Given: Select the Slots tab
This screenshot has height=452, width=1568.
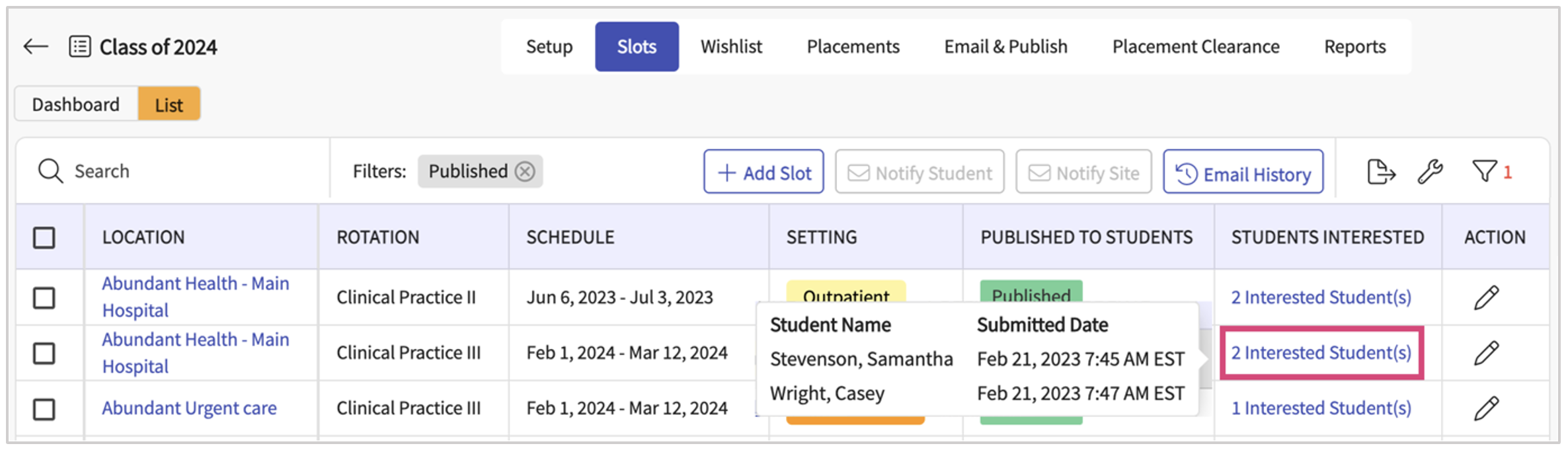Looking at the screenshot, I should click(637, 46).
